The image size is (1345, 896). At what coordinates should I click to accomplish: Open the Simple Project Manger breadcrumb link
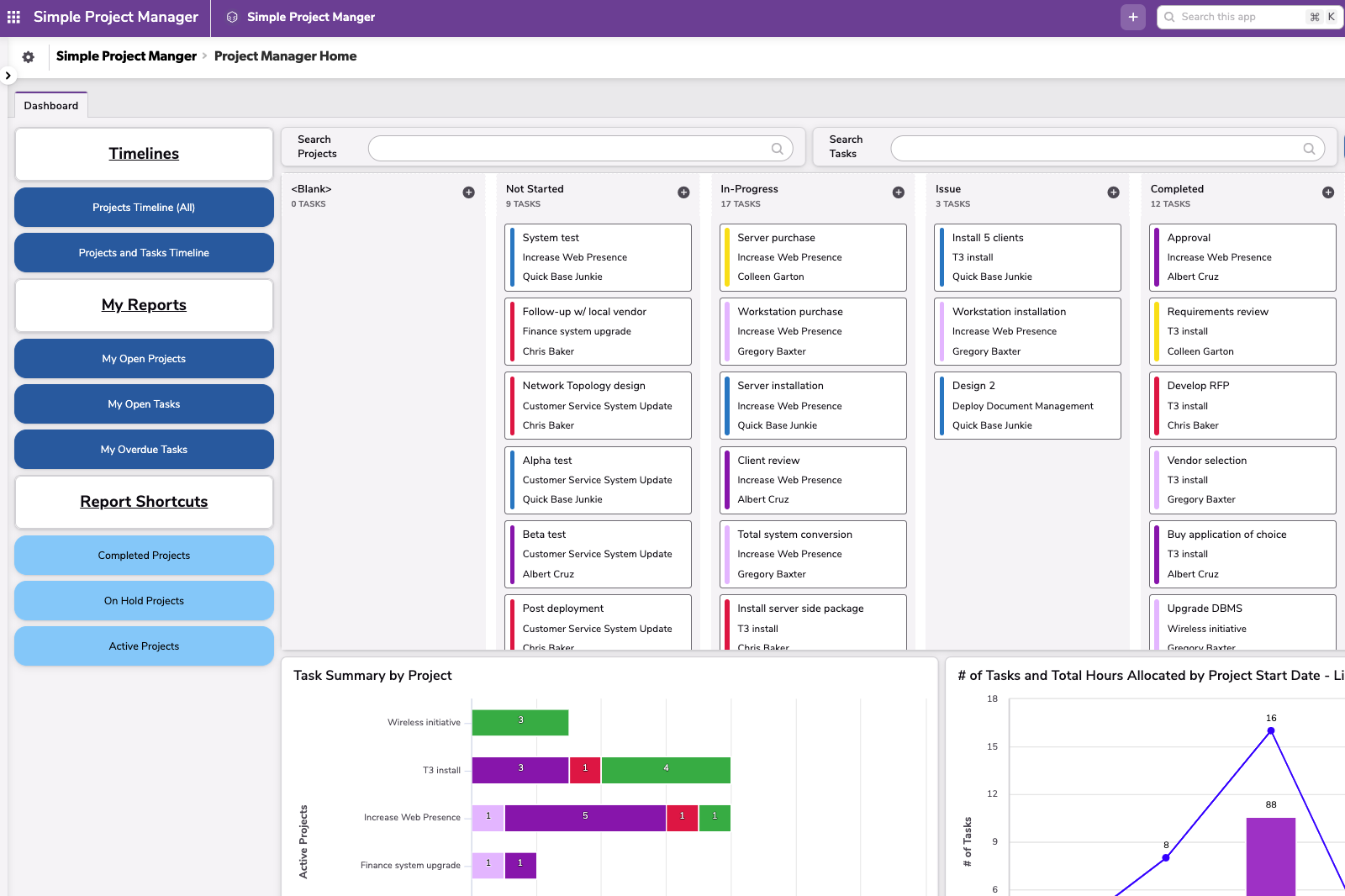126,55
